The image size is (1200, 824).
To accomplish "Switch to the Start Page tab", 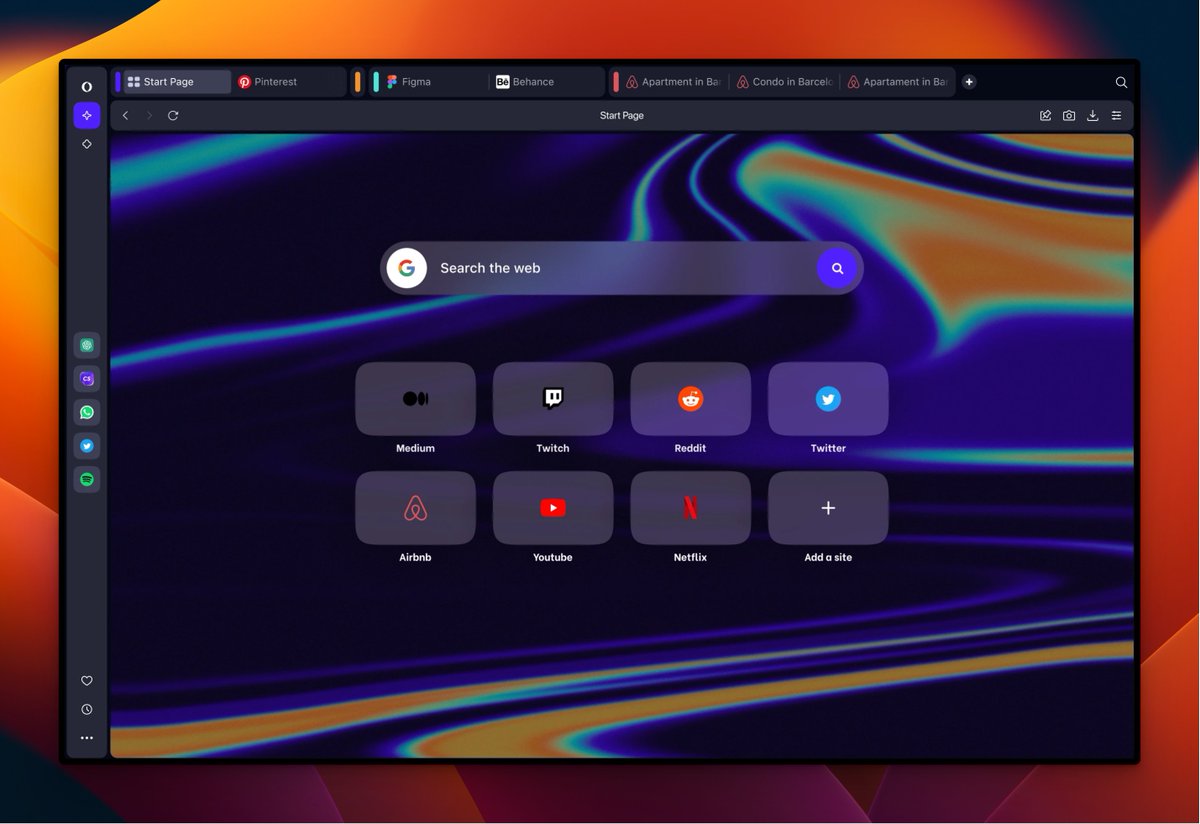I will (x=177, y=82).
